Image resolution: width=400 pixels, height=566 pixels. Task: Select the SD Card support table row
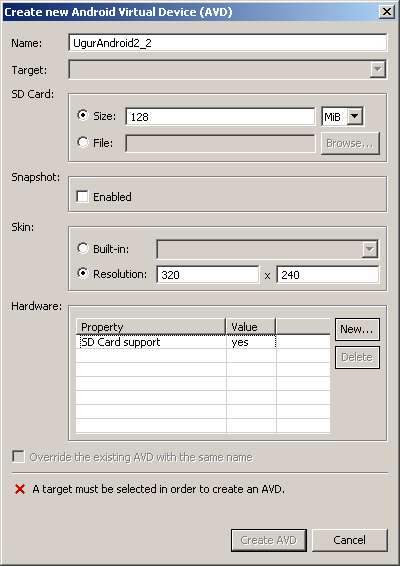(203, 342)
